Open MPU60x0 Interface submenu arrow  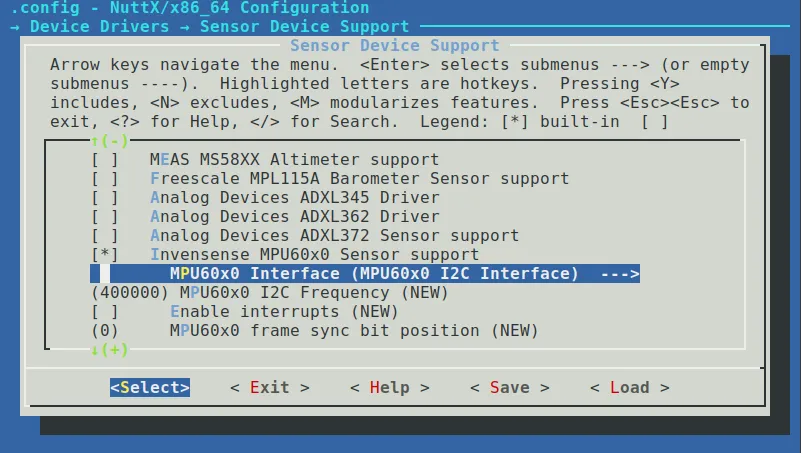coord(619,274)
